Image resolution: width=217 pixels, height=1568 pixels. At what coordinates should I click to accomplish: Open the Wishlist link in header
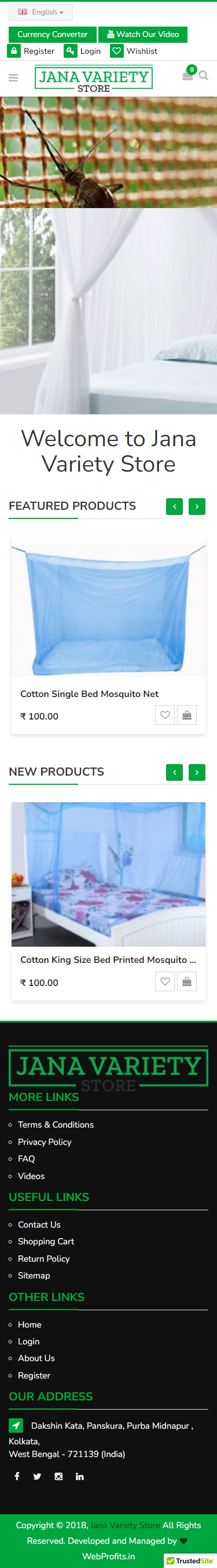[x=134, y=51]
